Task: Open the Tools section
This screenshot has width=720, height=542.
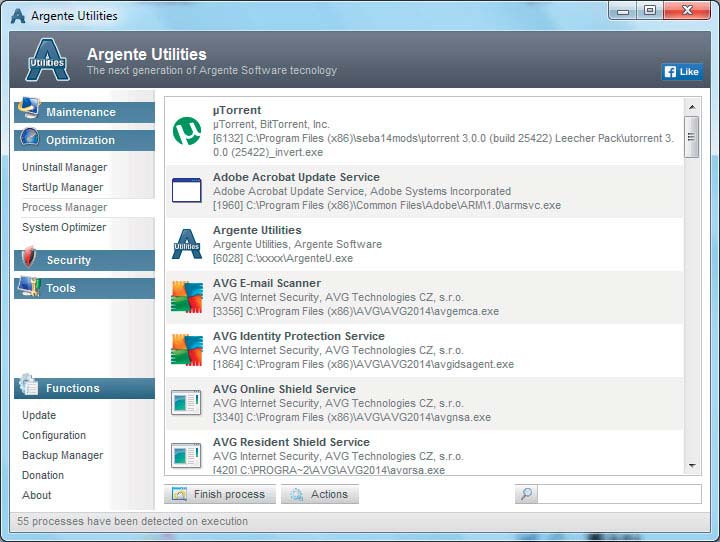Action: (84, 288)
